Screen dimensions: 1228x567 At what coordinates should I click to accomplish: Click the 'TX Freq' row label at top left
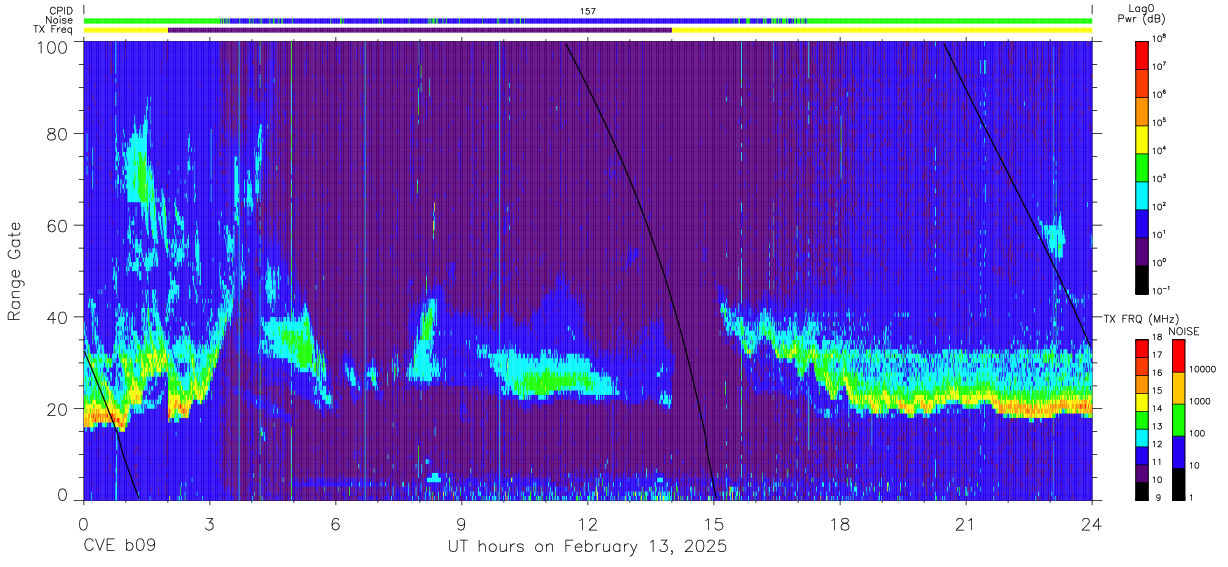[x=55, y=30]
